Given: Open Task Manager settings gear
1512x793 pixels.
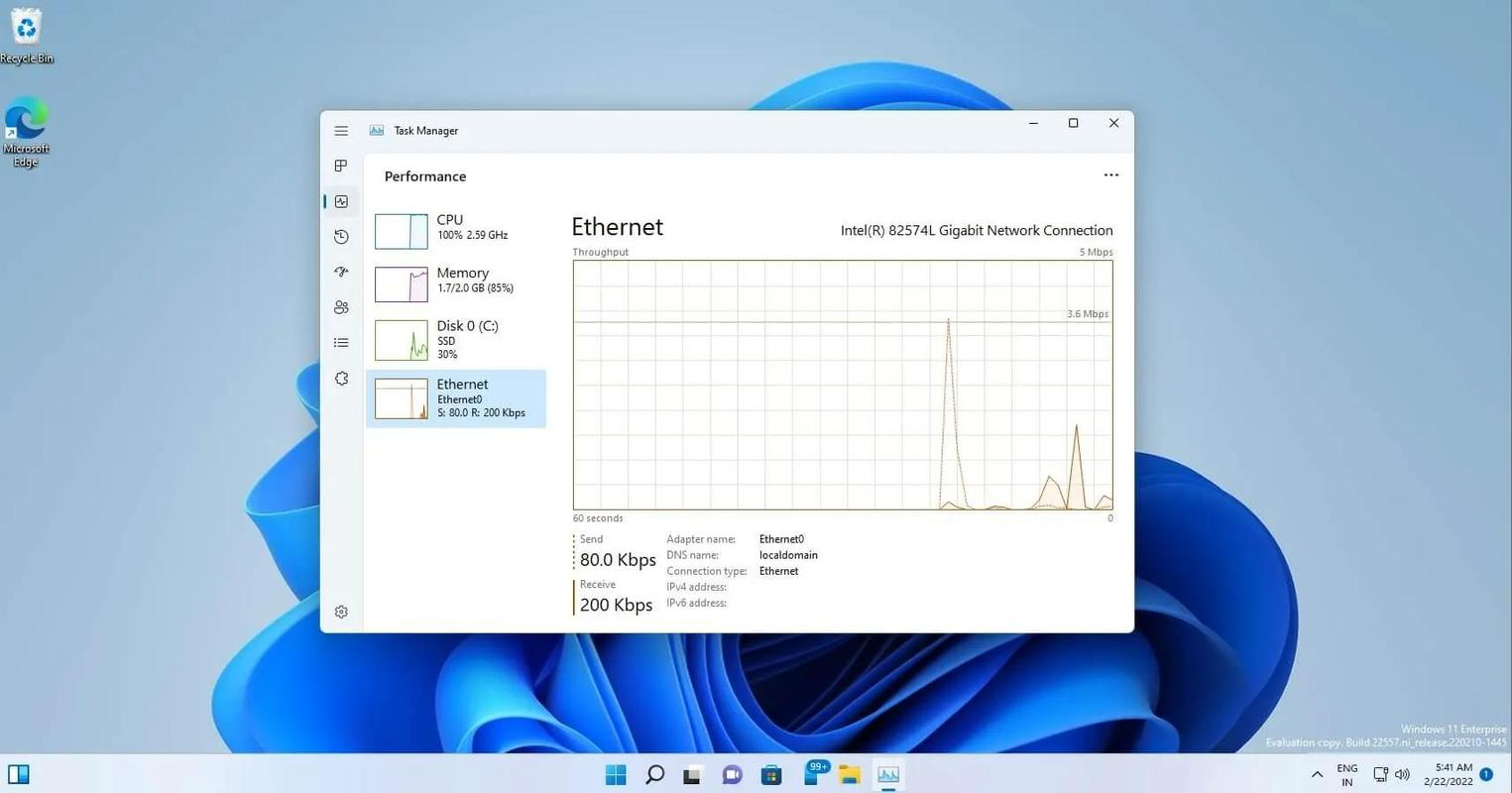Looking at the screenshot, I should 341,612.
